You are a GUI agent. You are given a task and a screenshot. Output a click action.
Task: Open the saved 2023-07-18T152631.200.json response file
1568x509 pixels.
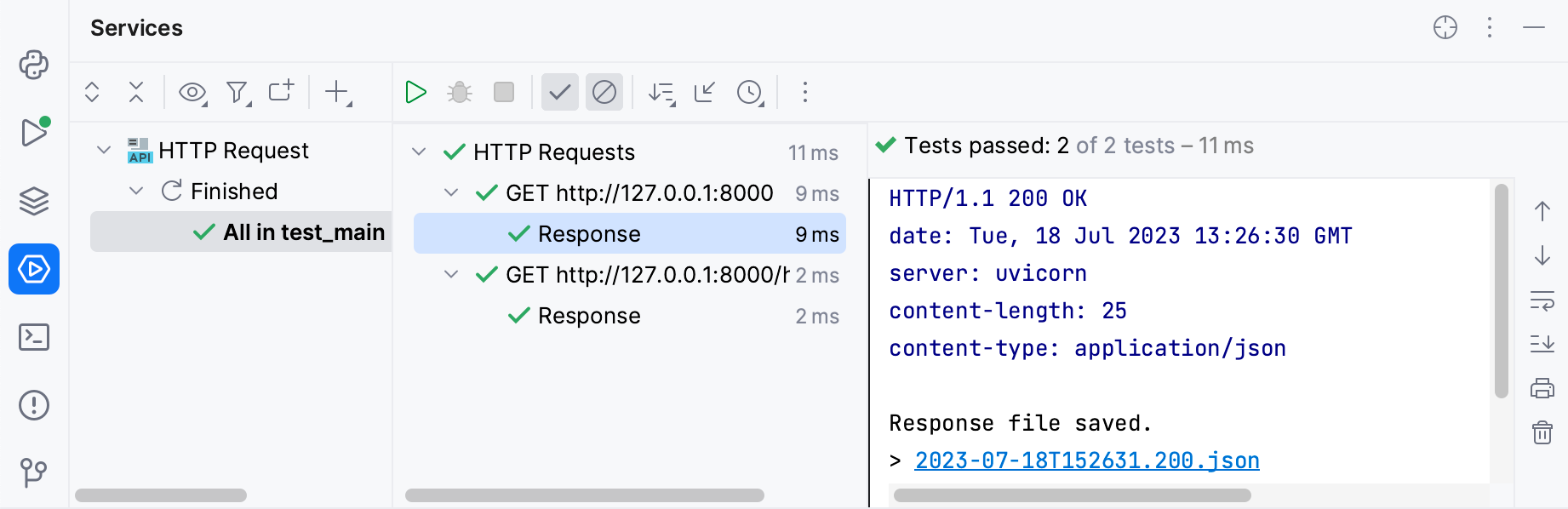tap(1085, 460)
